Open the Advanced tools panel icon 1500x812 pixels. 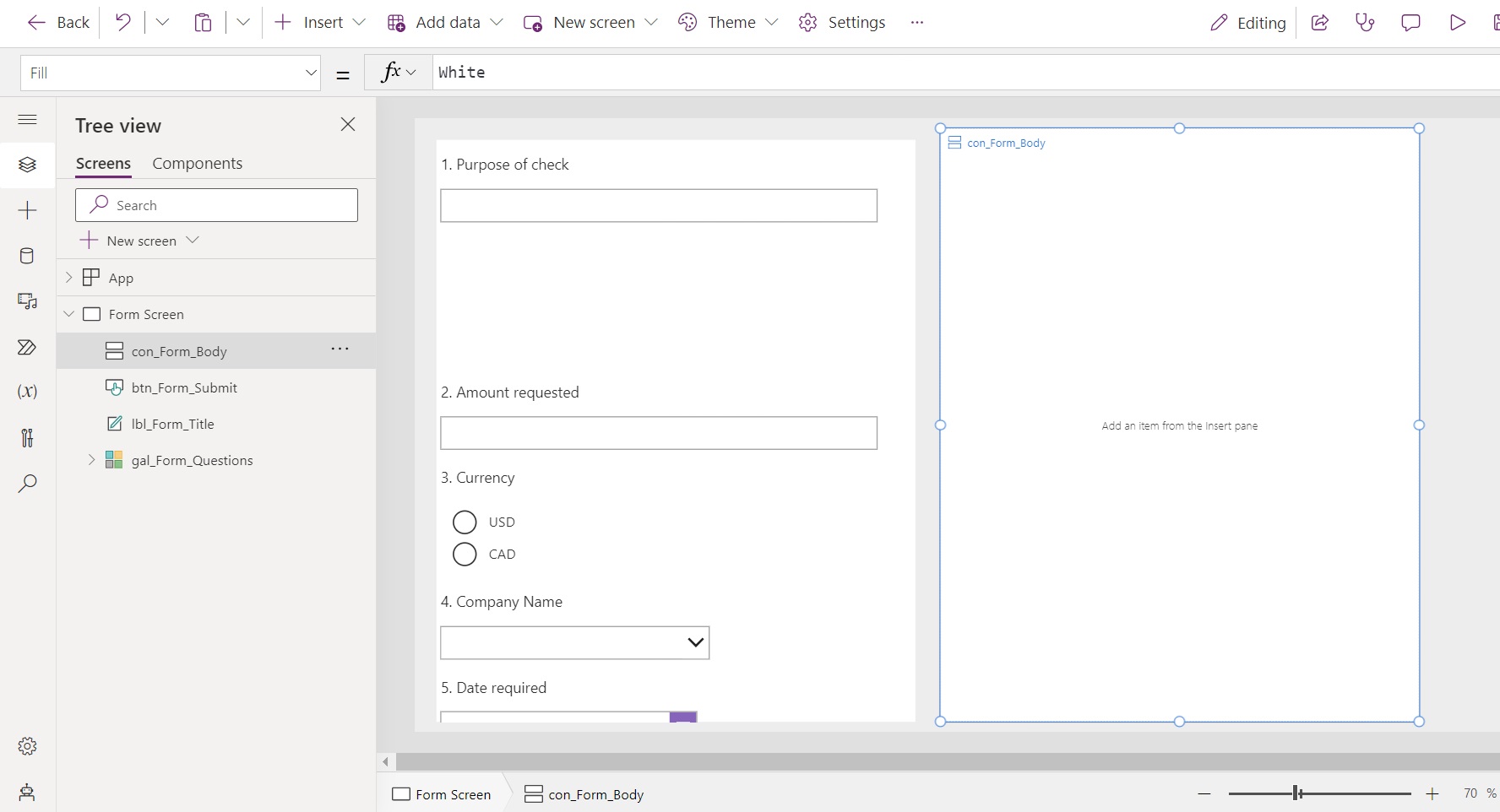pos(27,437)
